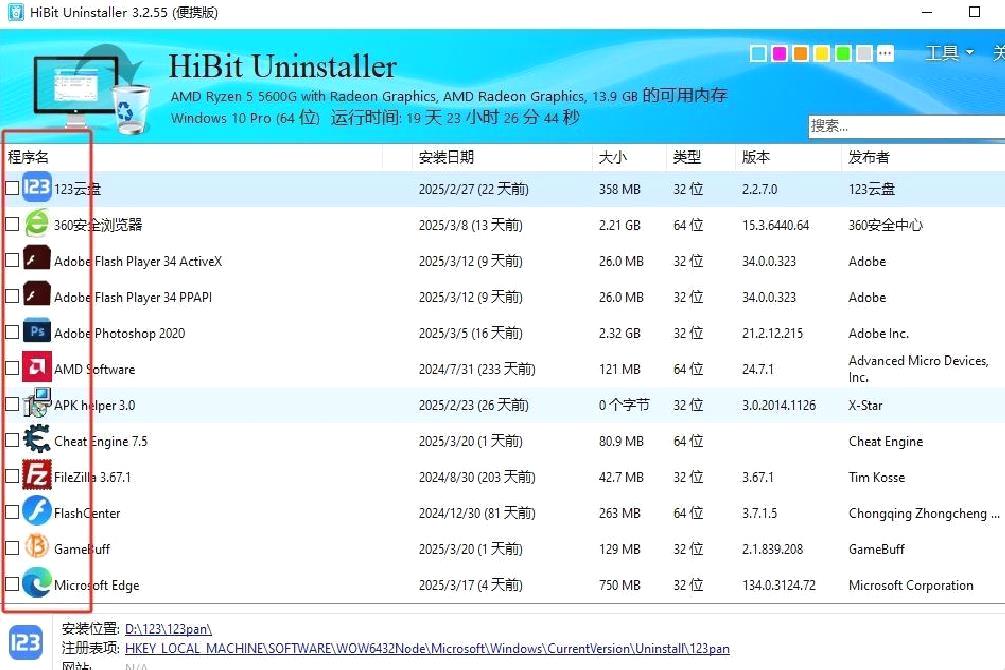The height and width of the screenshot is (670, 1005).
Task: Toggle the Microsoft Edge checkbox
Action: [12, 583]
